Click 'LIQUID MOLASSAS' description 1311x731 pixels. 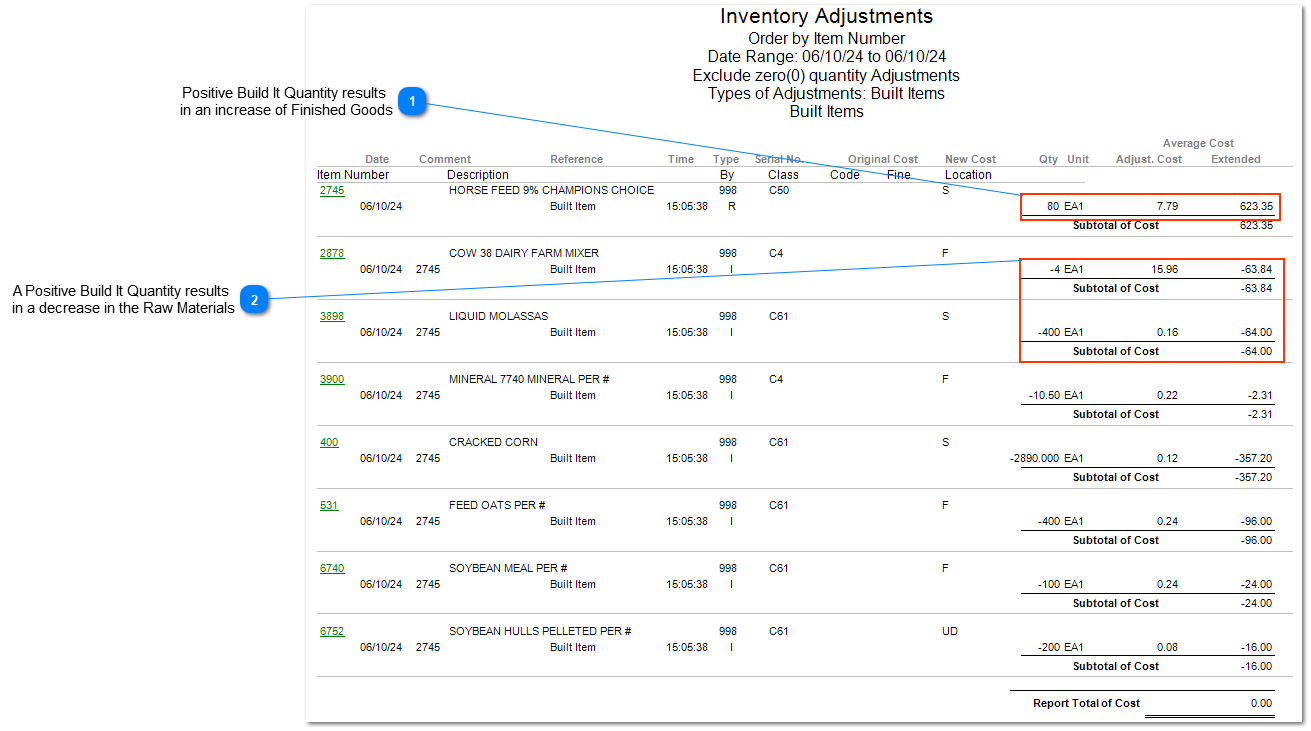(x=498, y=316)
